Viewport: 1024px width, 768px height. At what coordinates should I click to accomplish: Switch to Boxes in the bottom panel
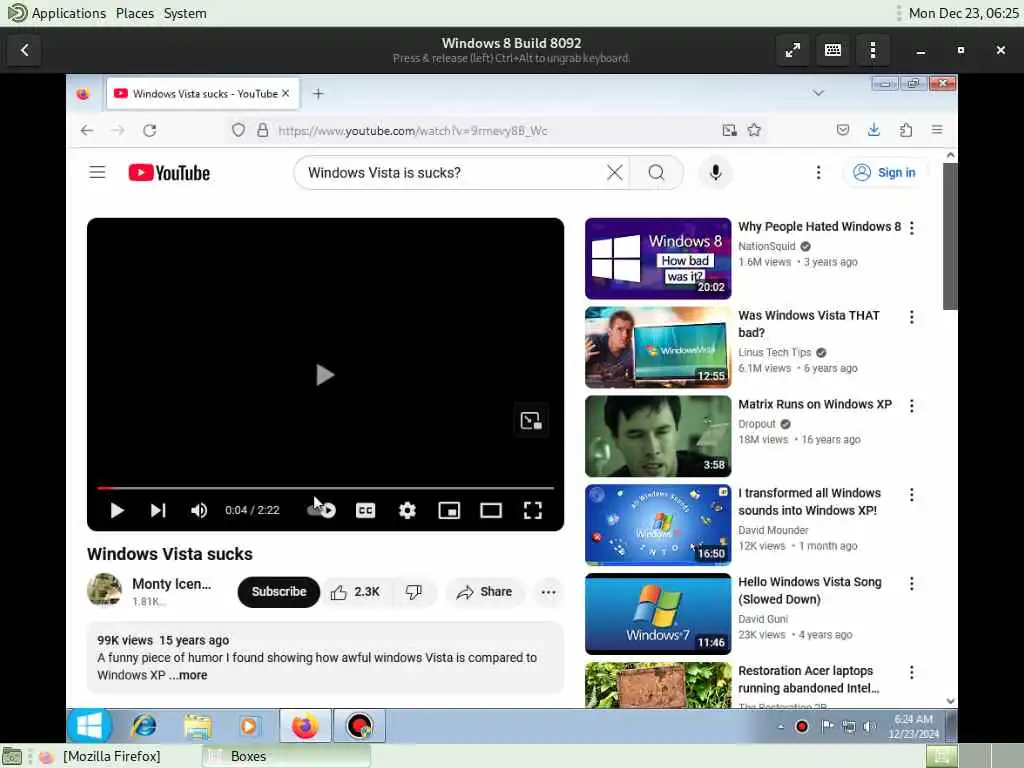coord(286,756)
